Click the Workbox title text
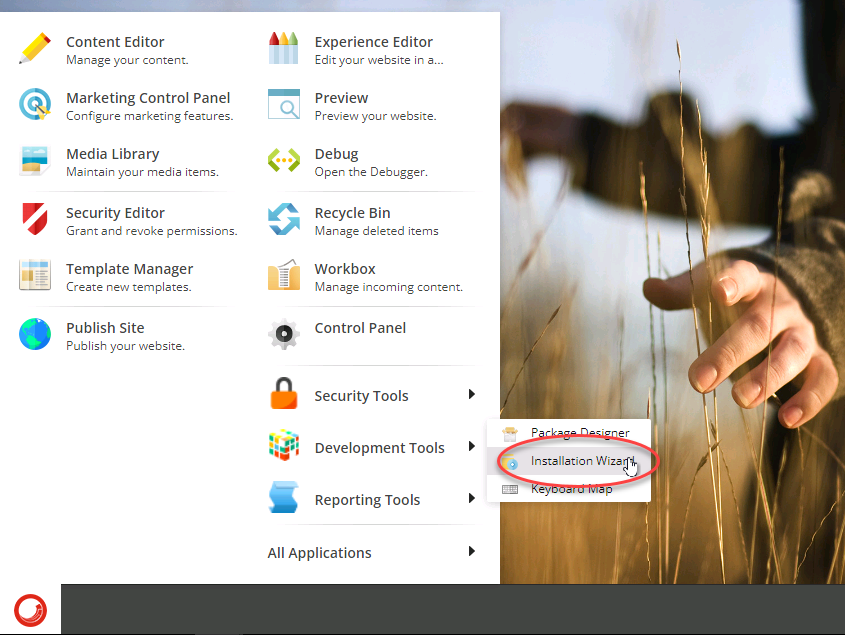This screenshot has width=845, height=635. (x=345, y=269)
